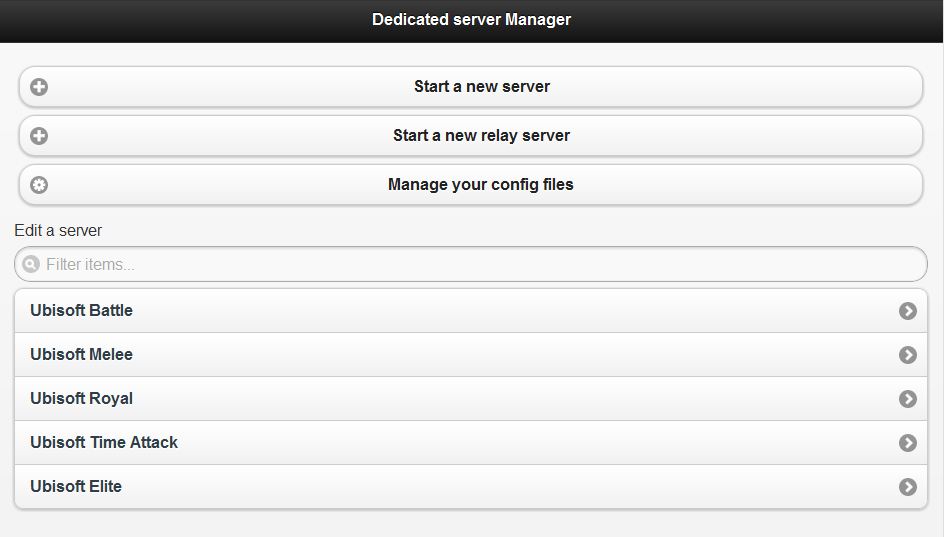This screenshot has width=944, height=537.
Task: Click the arrow icon on Ubisoft Melee row
Action: 908,355
